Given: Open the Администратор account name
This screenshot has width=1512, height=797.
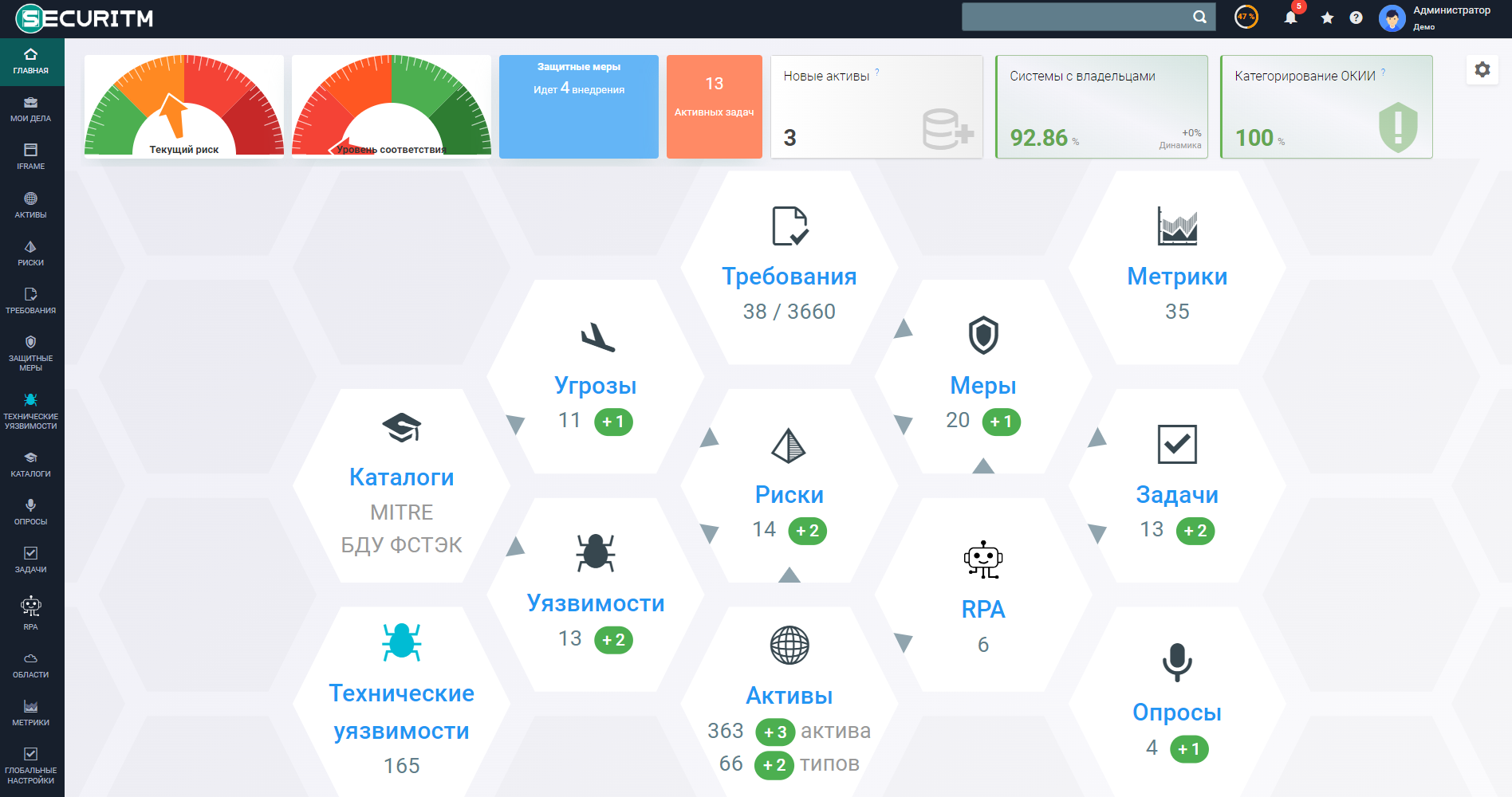Looking at the screenshot, I should point(1451,10).
